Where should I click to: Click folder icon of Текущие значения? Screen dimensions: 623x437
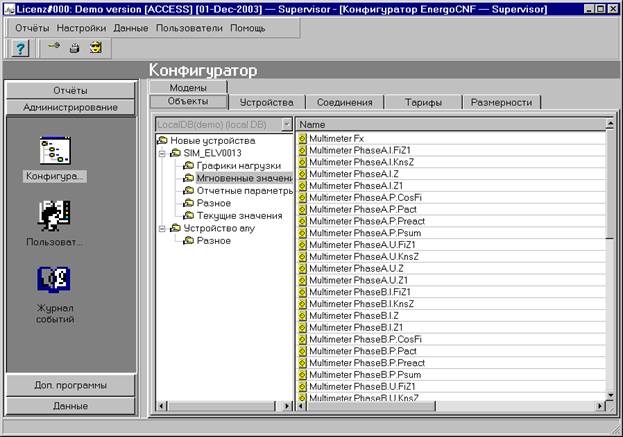click(188, 216)
